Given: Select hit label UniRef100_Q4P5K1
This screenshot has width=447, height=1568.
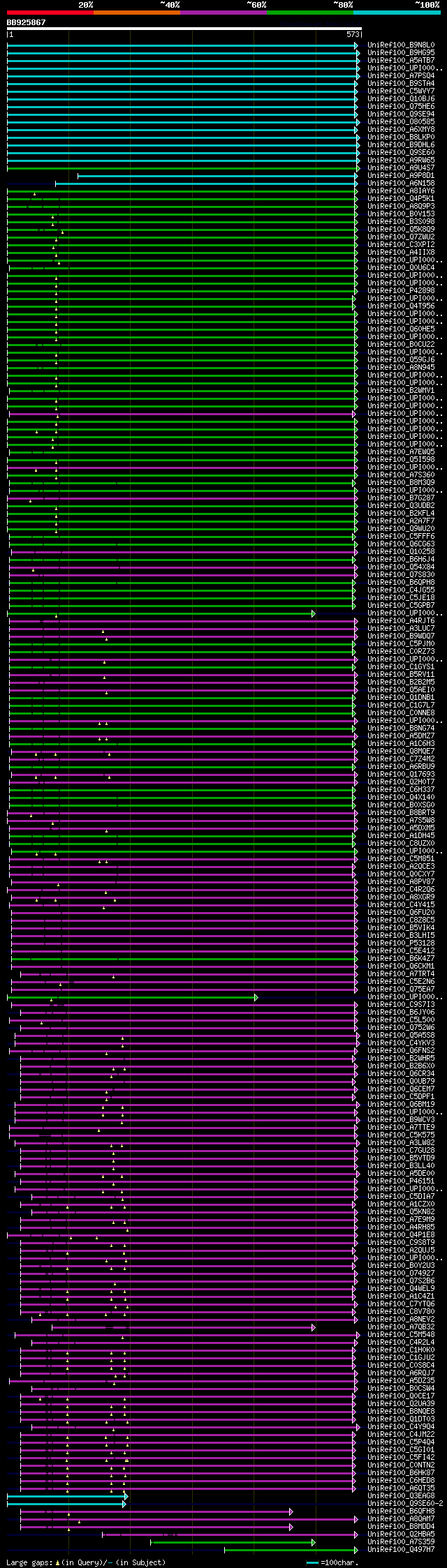Looking at the screenshot, I should [x=401, y=199].
